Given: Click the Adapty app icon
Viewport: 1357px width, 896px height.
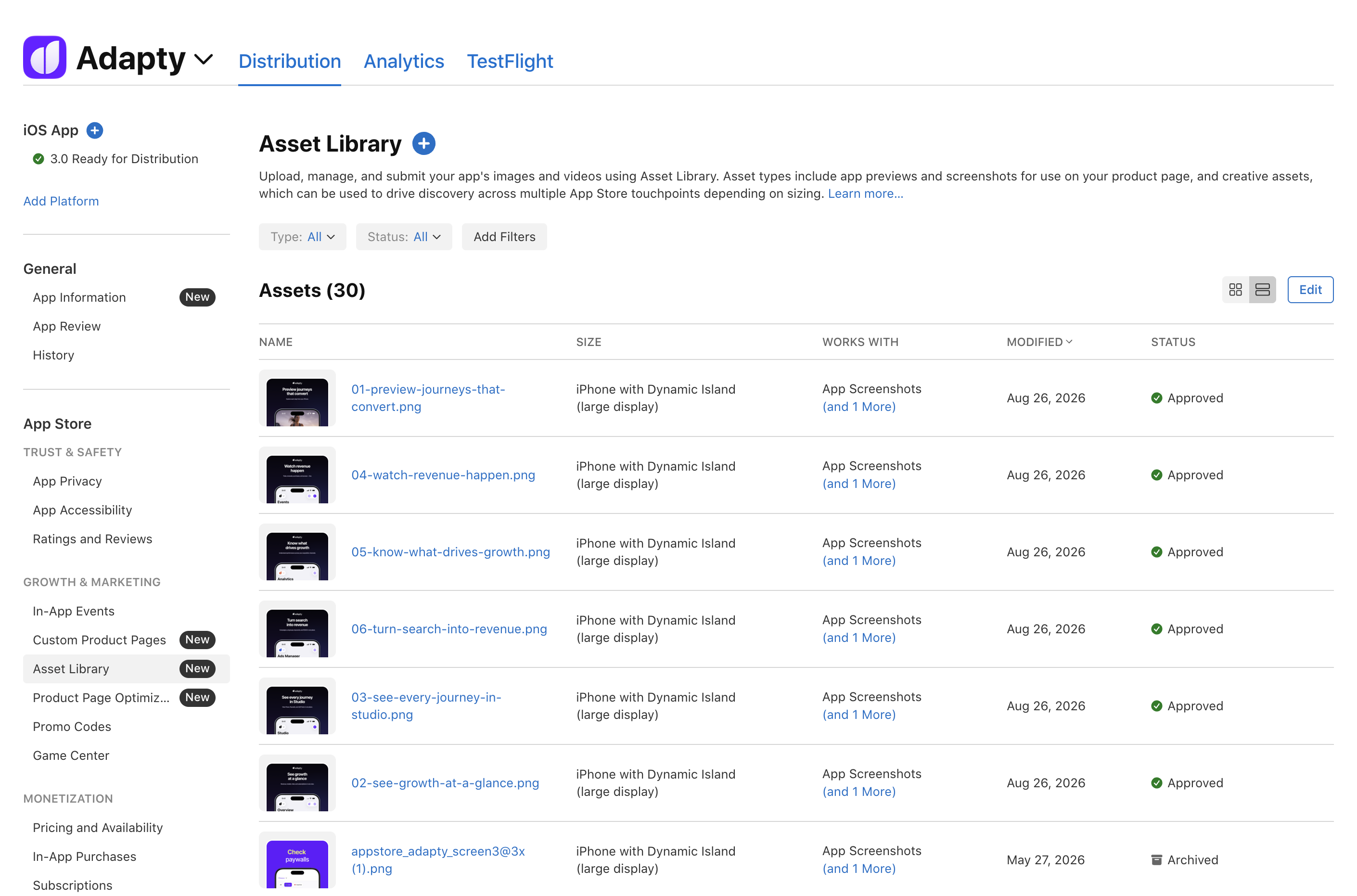Looking at the screenshot, I should point(45,57).
